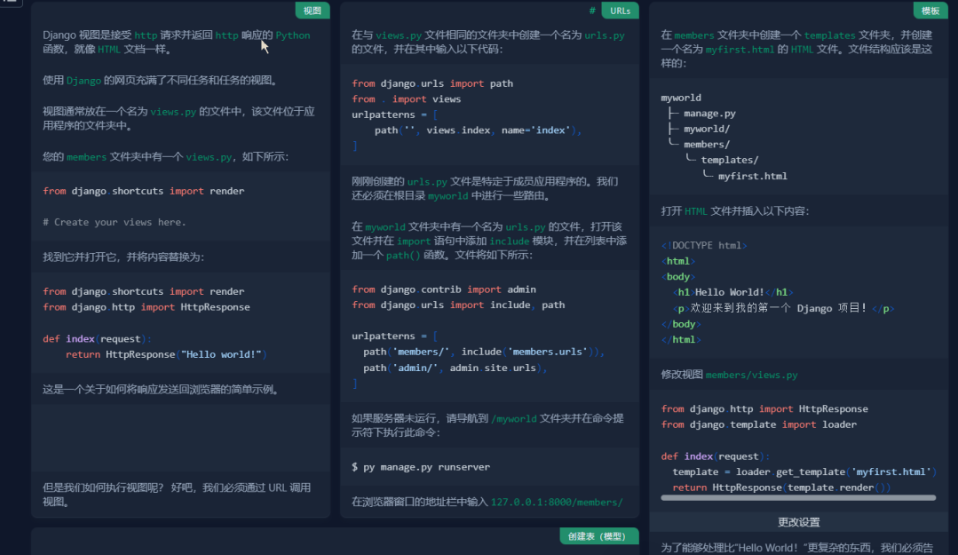Viewport: 958px width, 555px height.
Task: Click the 使用 Django 的网页充满了 sentence
Action: tap(160, 80)
